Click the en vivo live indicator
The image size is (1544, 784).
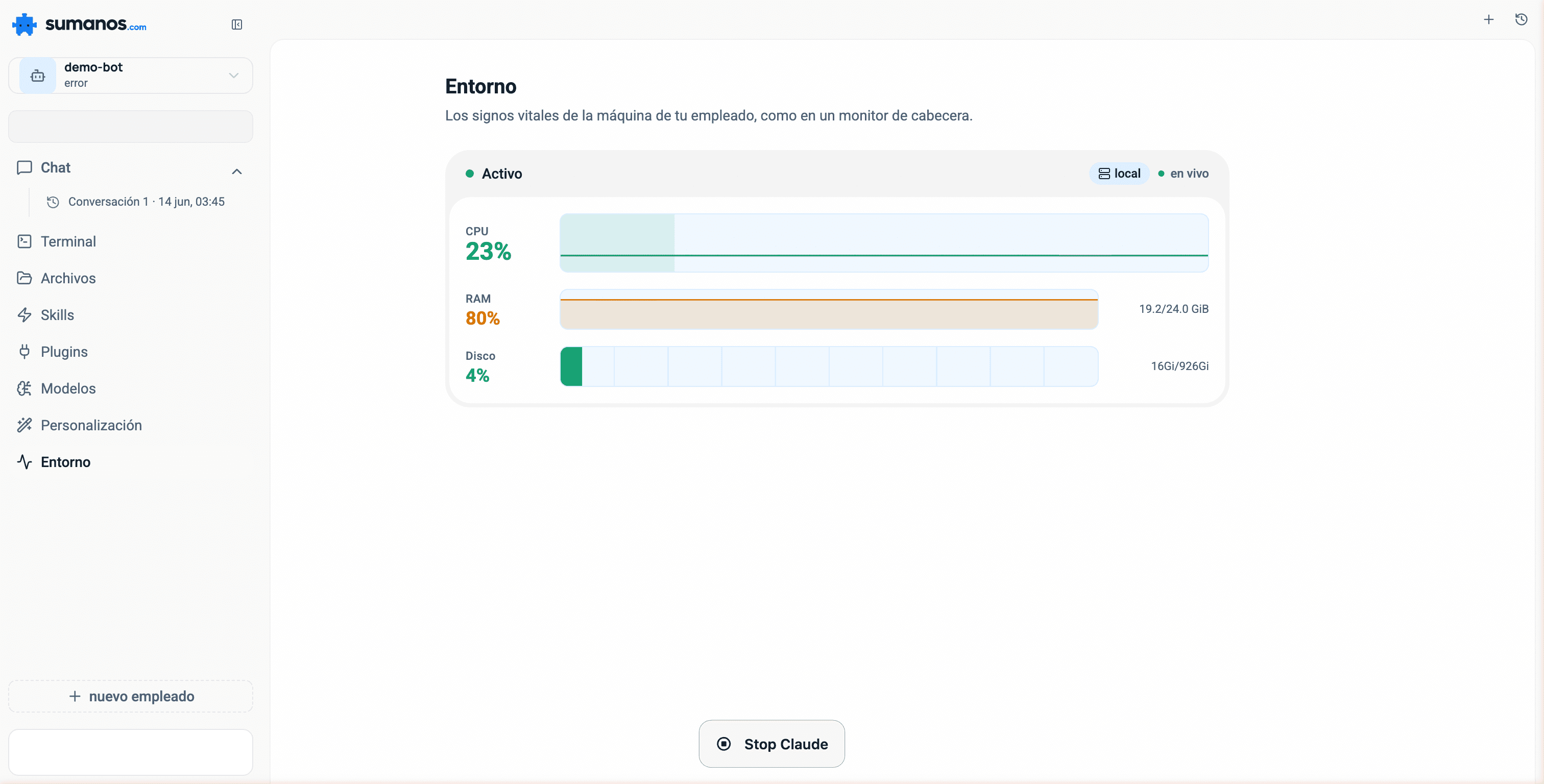pyautogui.click(x=1183, y=174)
